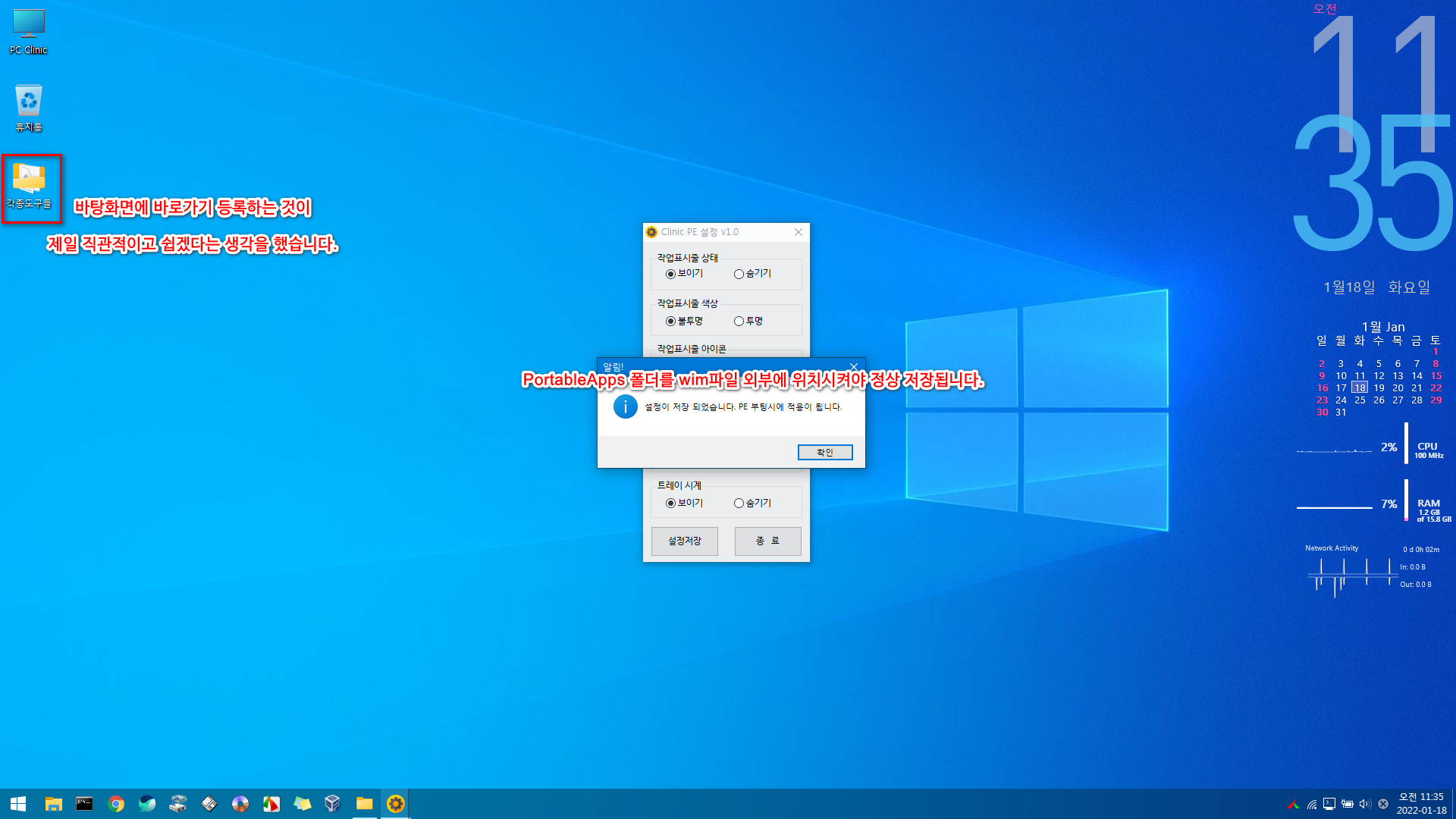Viewport: 1456px width, 819px height.
Task: Click calendar date 18 in the widget
Action: click(1360, 388)
